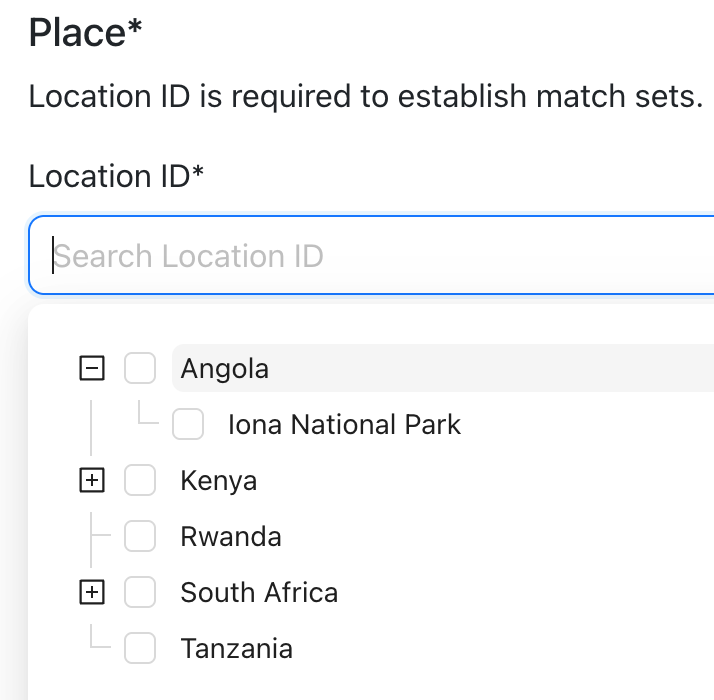This screenshot has width=714, height=700.
Task: Choose the Iona National Park label
Action: [344, 425]
